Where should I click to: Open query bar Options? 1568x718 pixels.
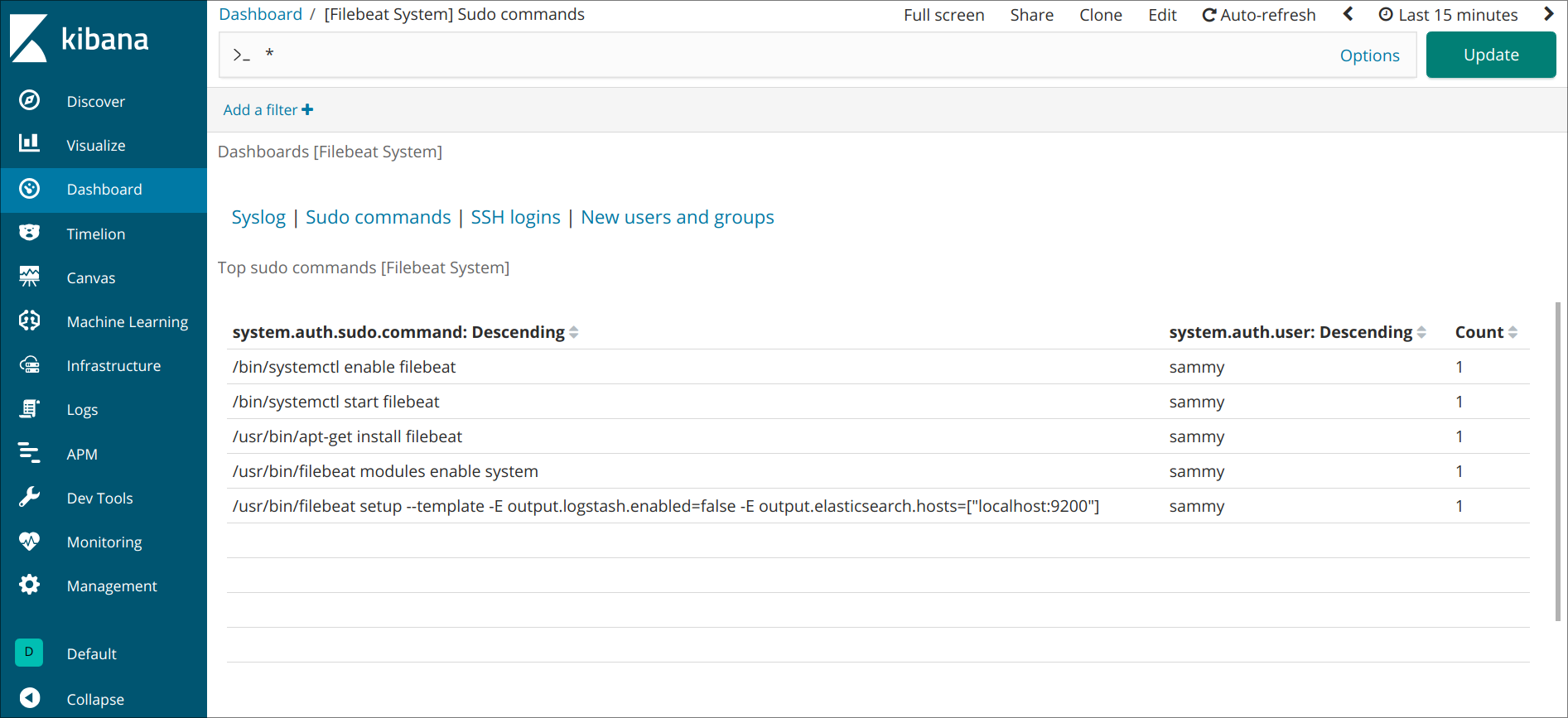tap(1370, 55)
